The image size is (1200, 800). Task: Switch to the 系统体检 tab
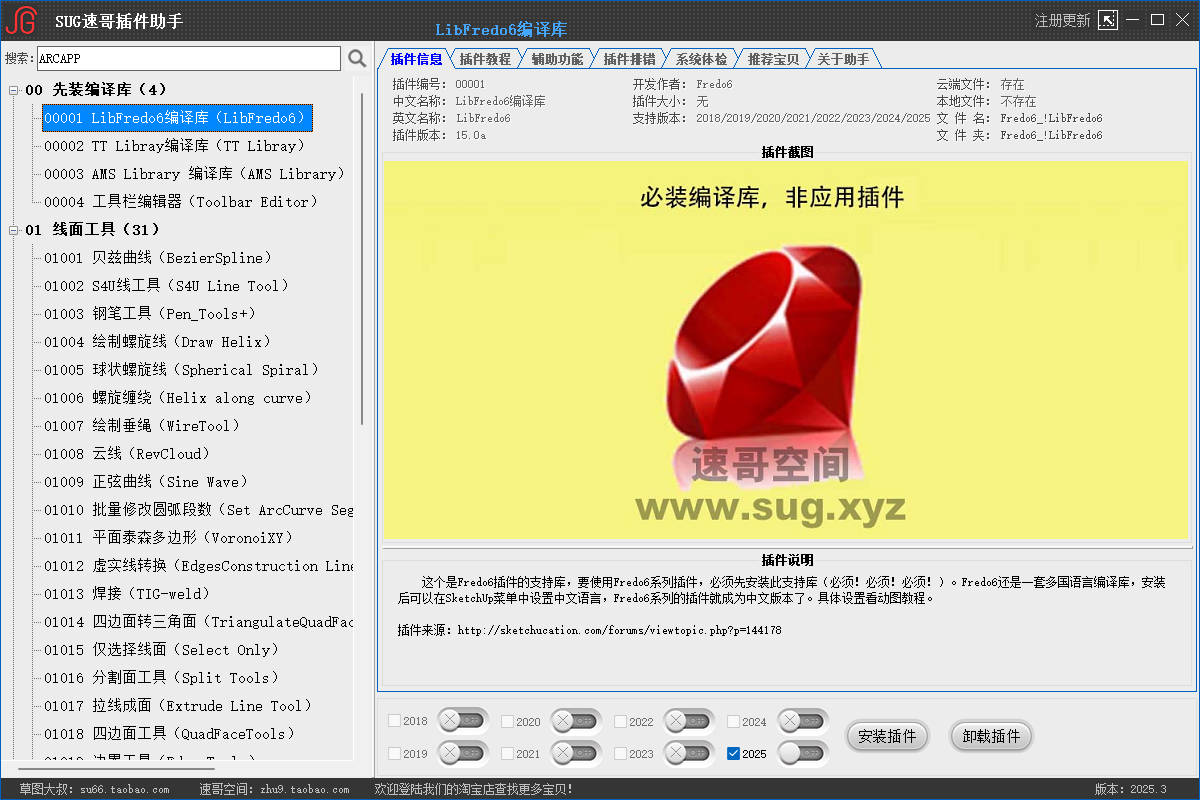pos(701,59)
